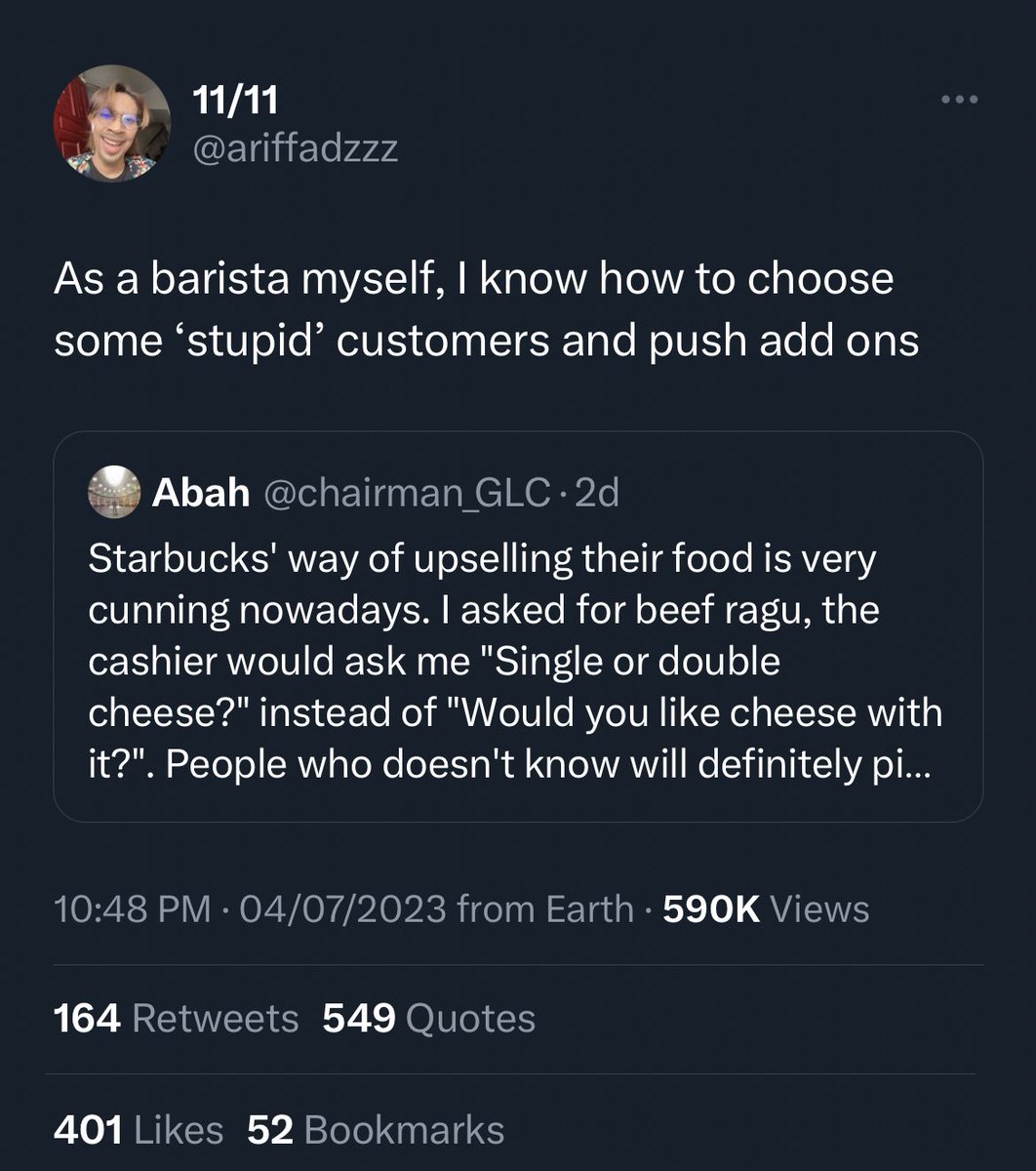The width and height of the screenshot is (1036, 1171).
Task: Click the small Abah avatar in quoted tweet
Action: (x=115, y=493)
